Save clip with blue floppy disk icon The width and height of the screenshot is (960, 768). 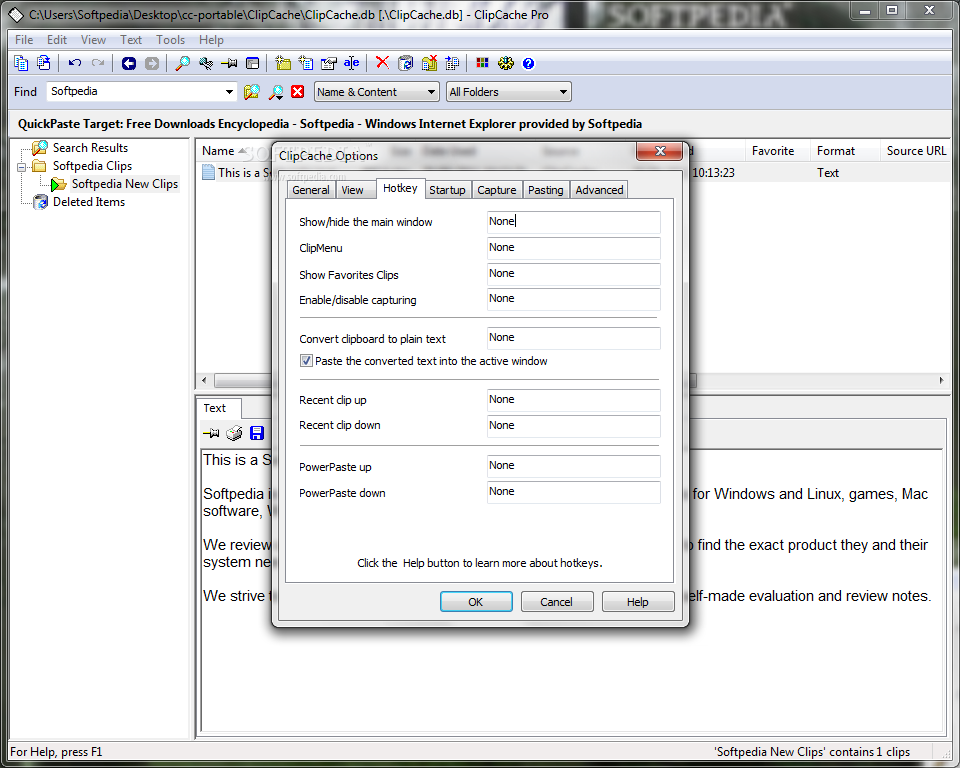point(257,433)
